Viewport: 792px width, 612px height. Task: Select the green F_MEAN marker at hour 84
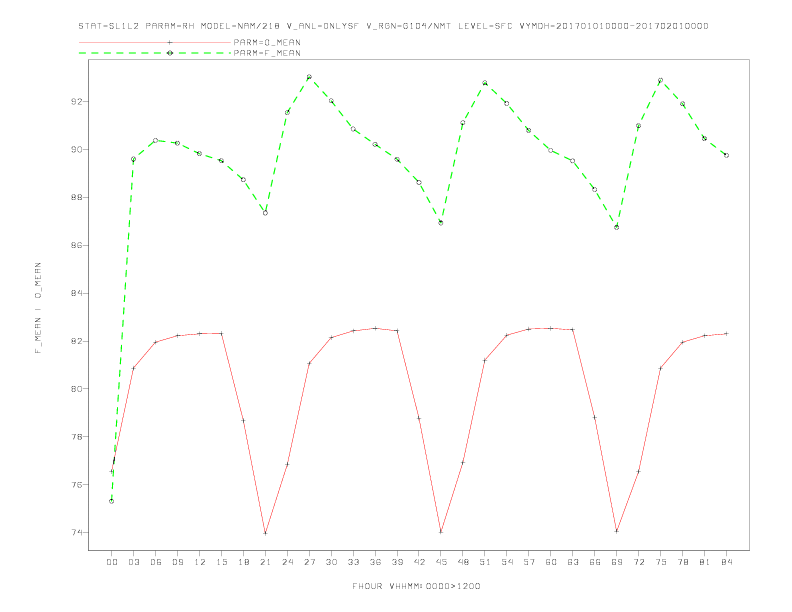[x=726, y=155]
